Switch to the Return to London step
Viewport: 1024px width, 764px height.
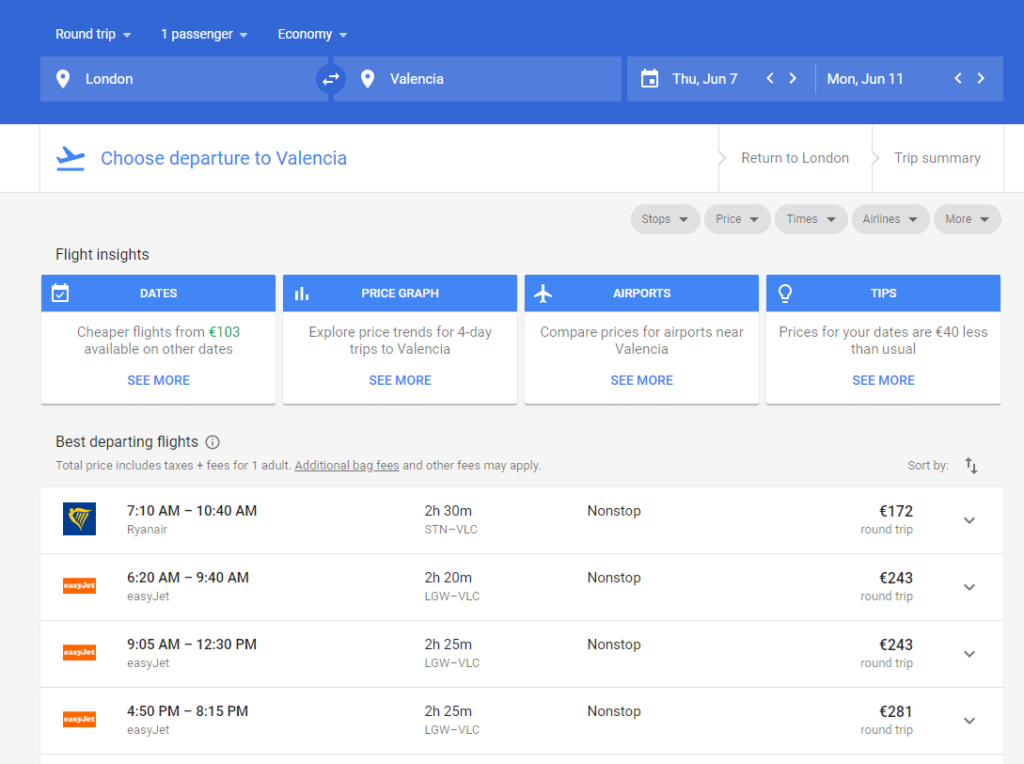[794, 157]
